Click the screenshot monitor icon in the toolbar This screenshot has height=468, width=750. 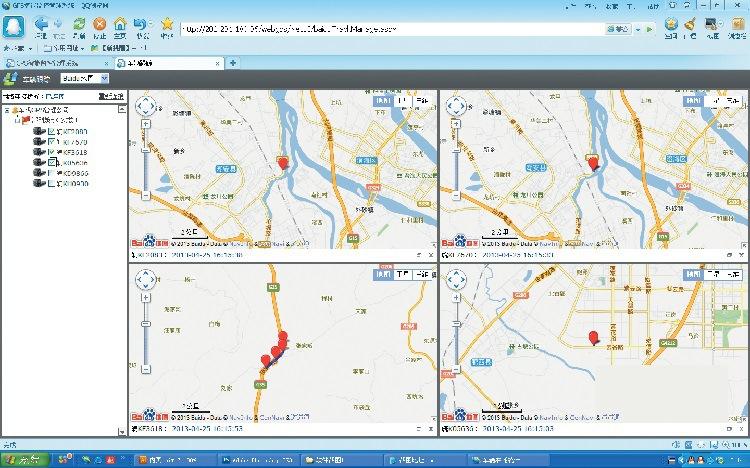pyautogui.click(x=711, y=24)
